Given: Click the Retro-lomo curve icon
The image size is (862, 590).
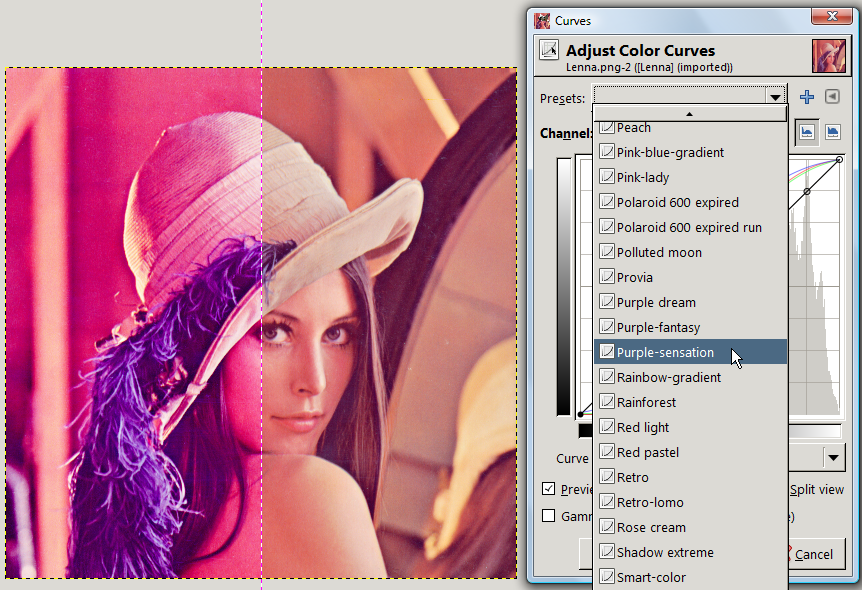Looking at the screenshot, I should coord(607,501).
